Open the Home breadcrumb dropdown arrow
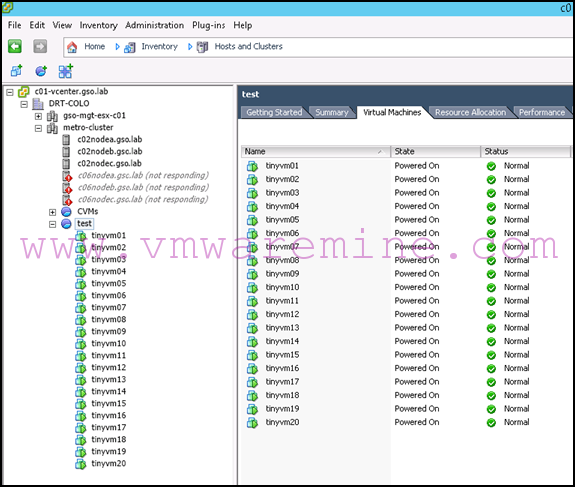The image size is (575, 487). click(x=117, y=47)
